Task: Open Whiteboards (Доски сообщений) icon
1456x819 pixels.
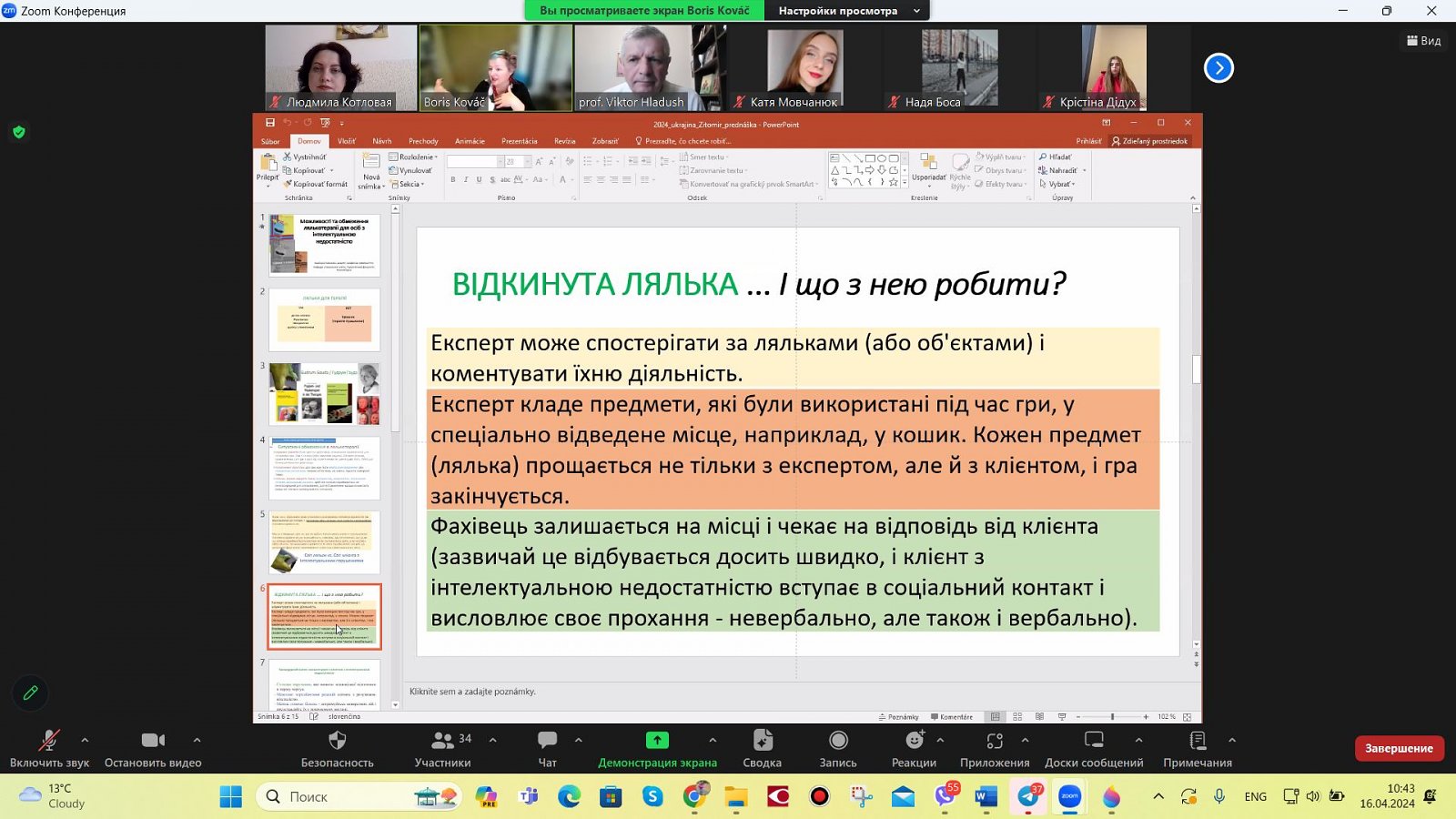Action: (x=1094, y=741)
